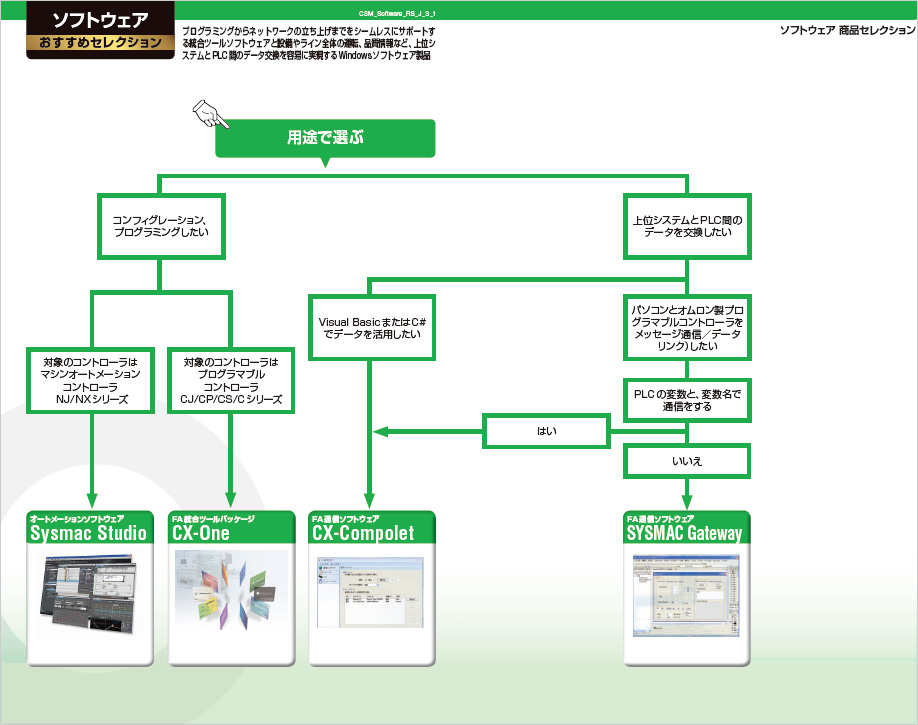Click the オートメーションソフトウェア label above Sysmac Studio
The image size is (918, 725).
[77, 519]
